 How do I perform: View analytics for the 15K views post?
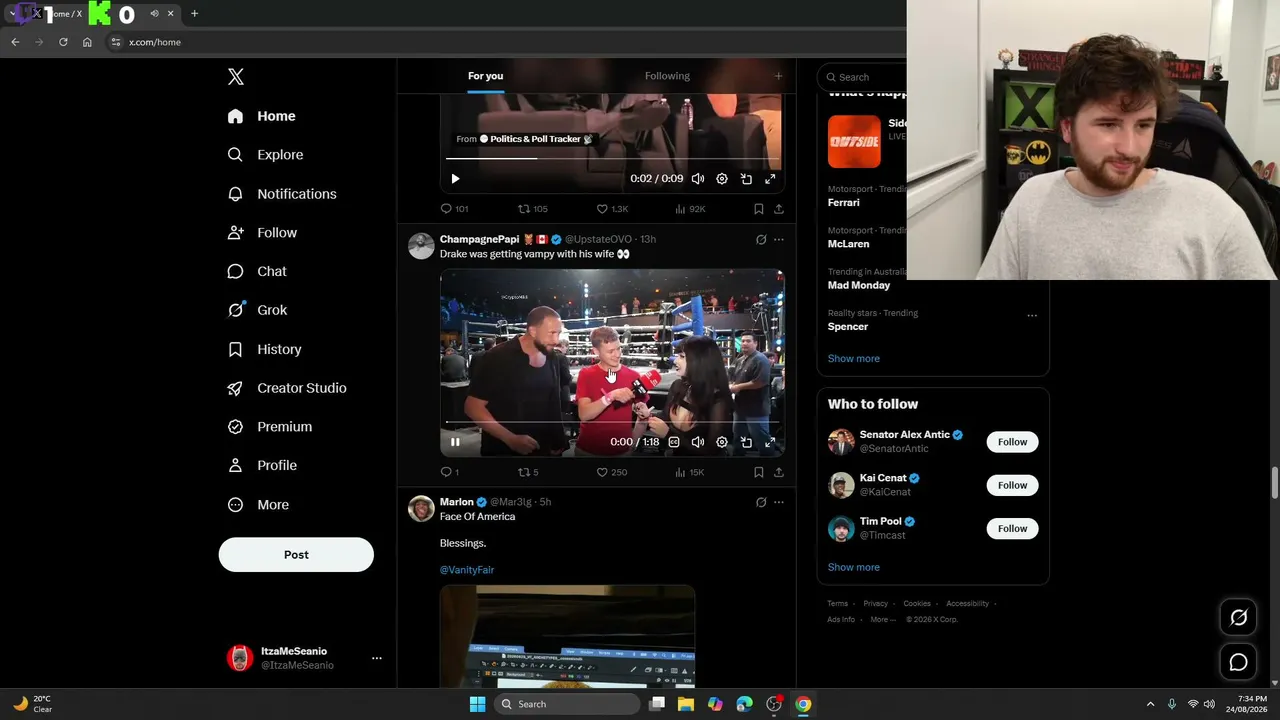coord(689,472)
